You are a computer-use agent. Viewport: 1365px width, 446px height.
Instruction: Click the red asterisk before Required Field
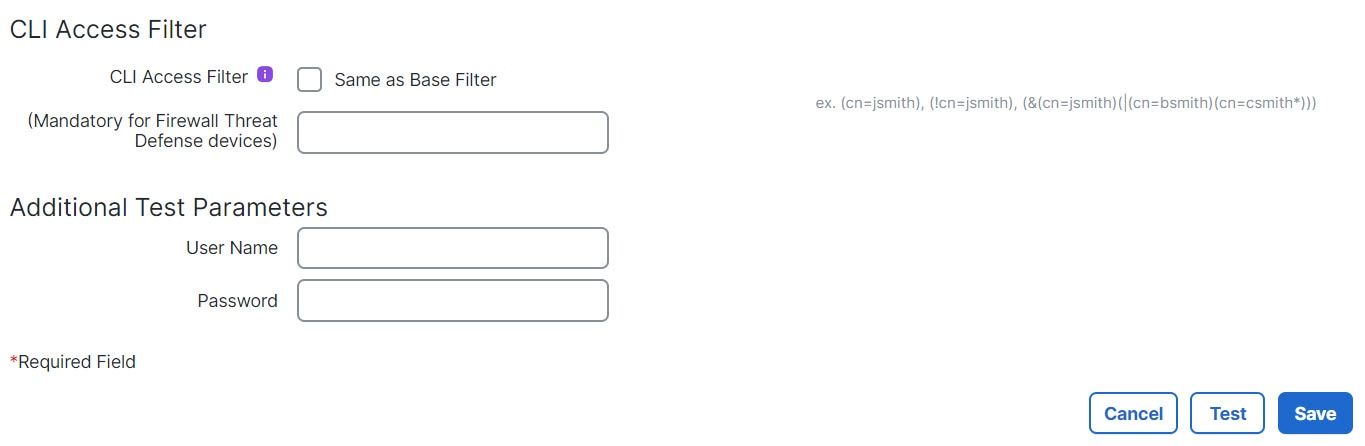tap(13, 359)
